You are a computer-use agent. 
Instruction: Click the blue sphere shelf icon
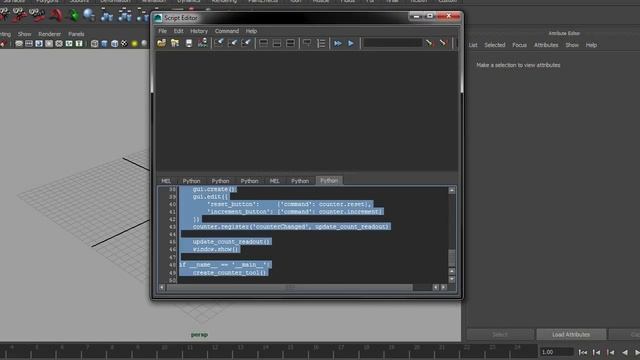(89, 15)
